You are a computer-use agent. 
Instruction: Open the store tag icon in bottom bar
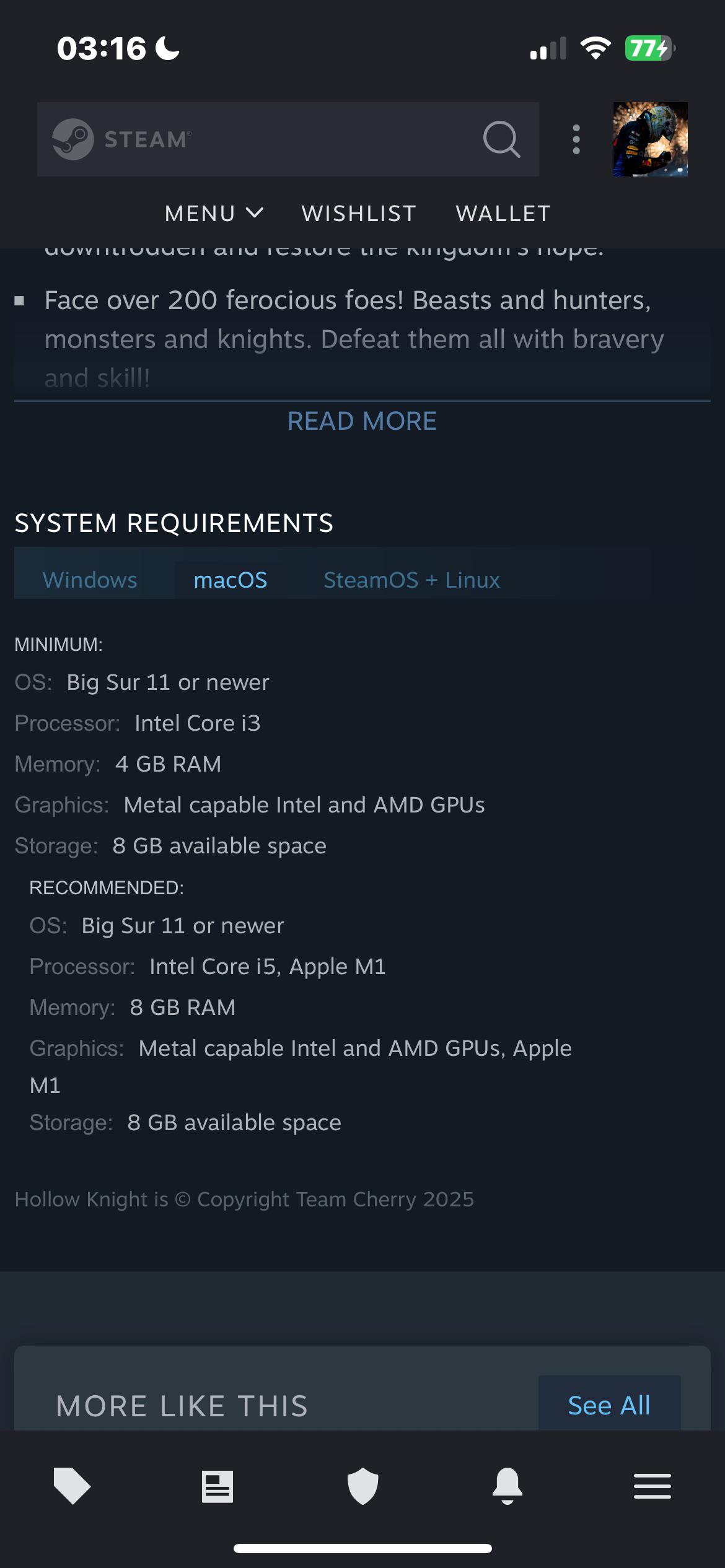72,1486
